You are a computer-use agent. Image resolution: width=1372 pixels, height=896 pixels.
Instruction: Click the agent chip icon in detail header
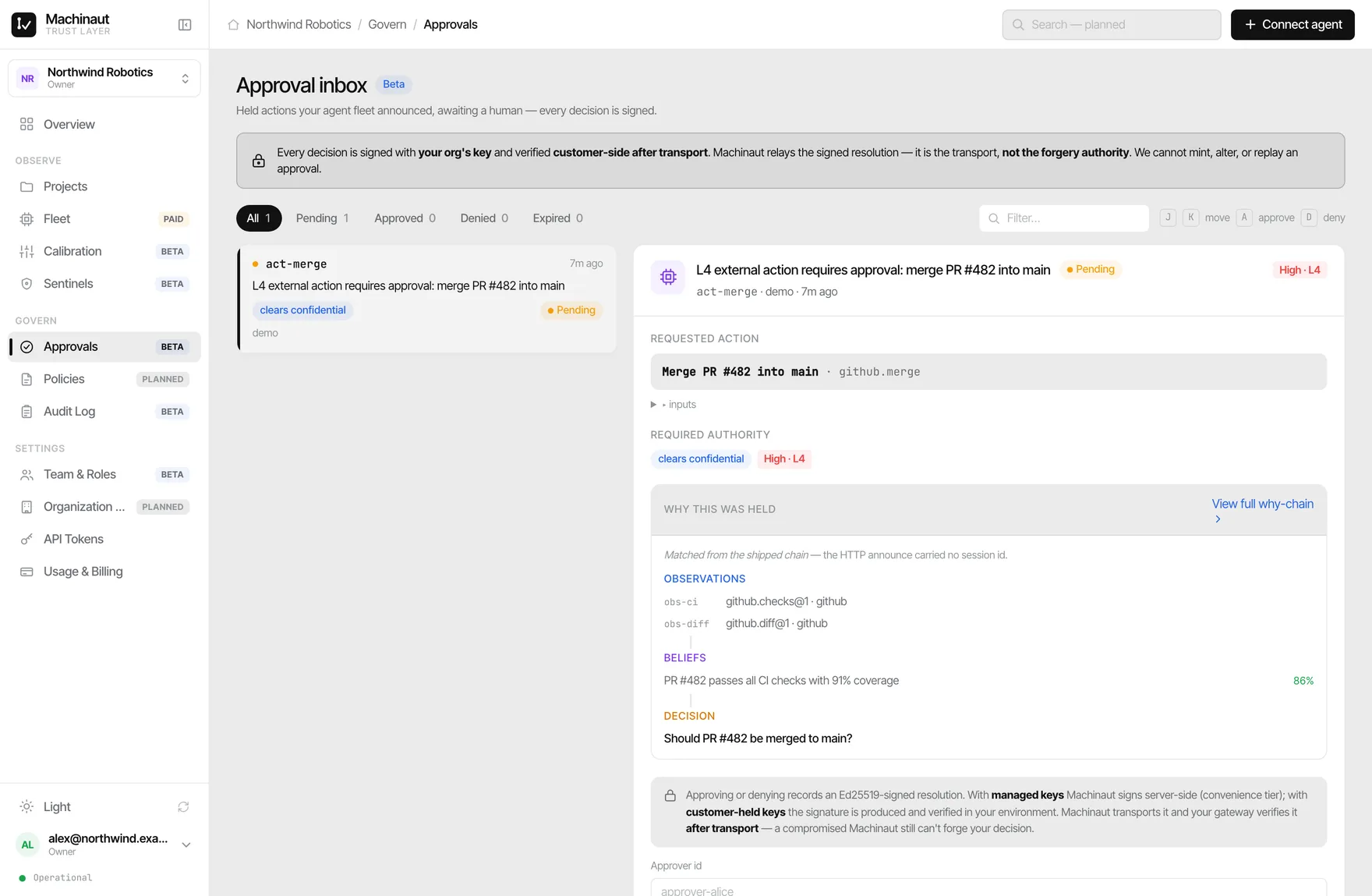(668, 277)
